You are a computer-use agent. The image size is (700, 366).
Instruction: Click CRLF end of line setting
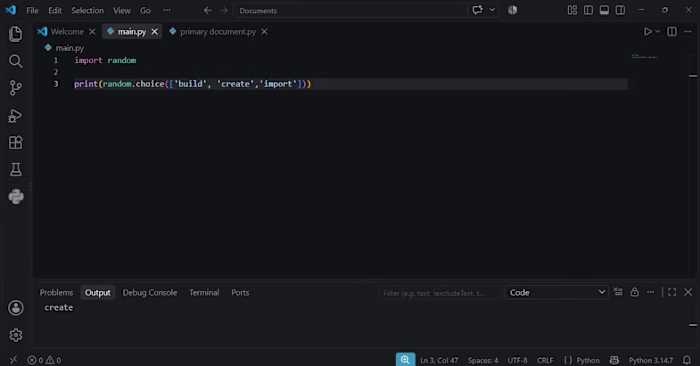545,360
